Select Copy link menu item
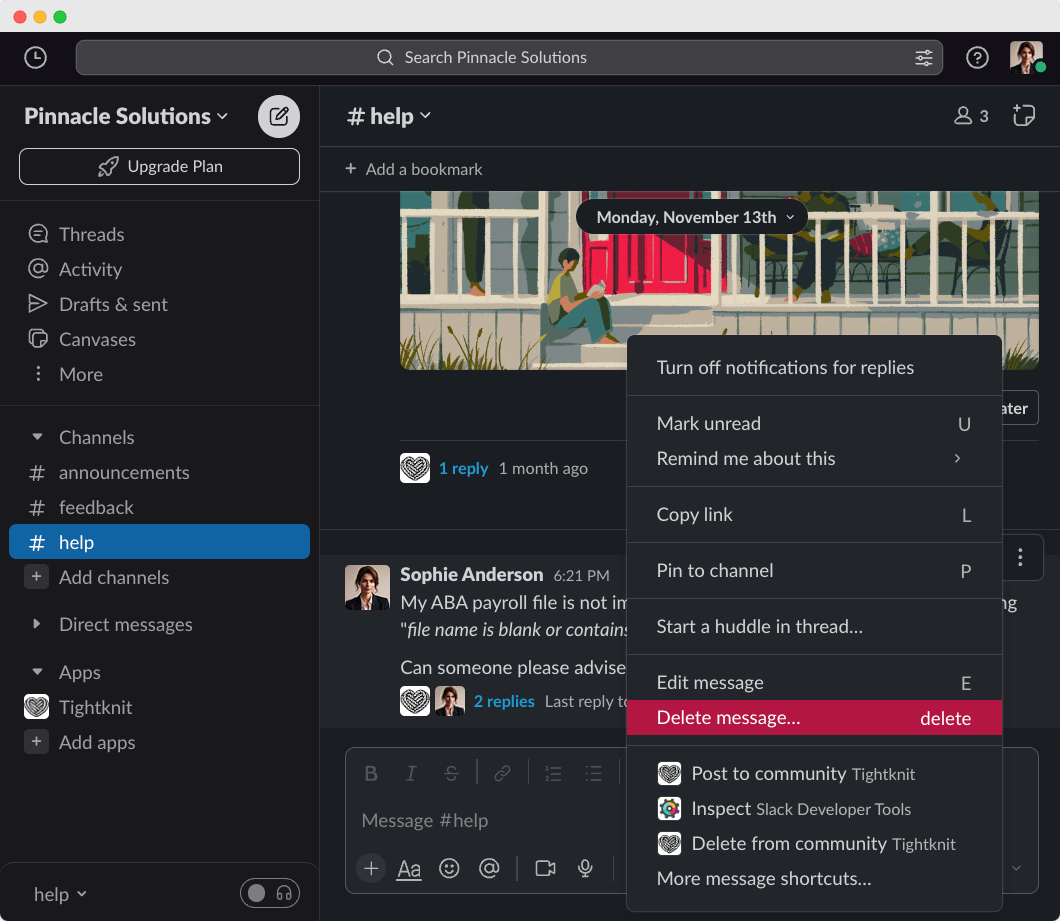 tap(814, 515)
